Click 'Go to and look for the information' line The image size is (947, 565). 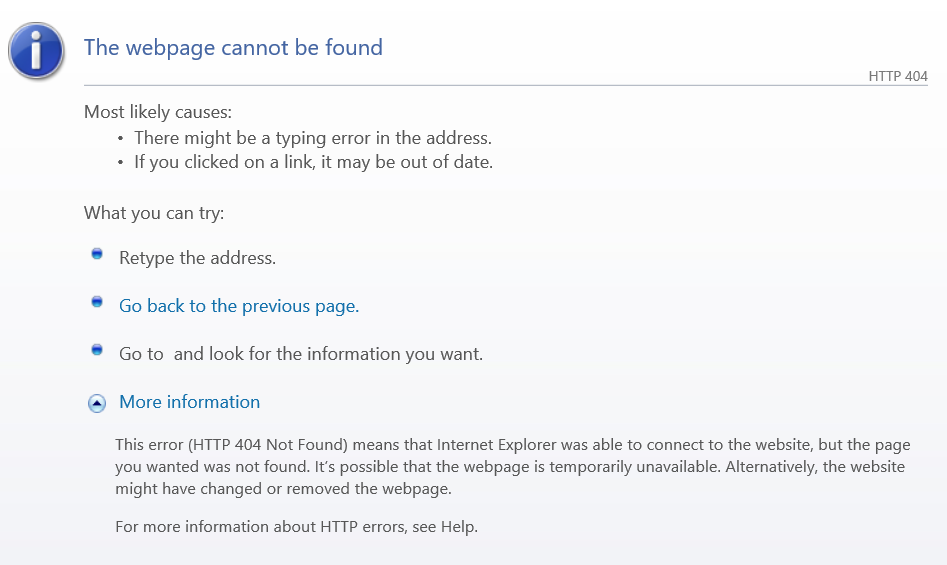click(301, 354)
